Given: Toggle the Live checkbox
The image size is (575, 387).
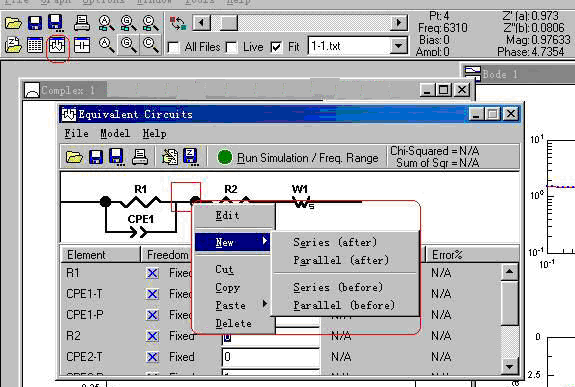Looking at the screenshot, I should coord(232,47).
